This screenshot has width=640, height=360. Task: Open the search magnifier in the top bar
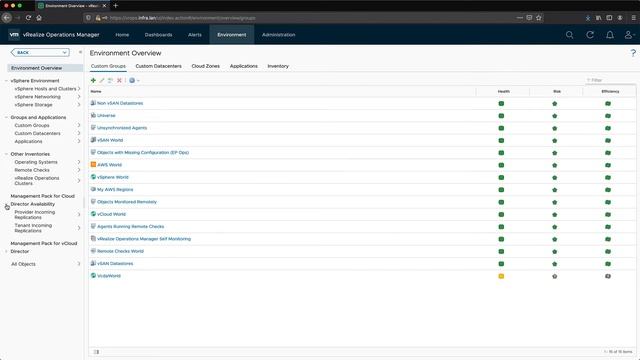coord(569,35)
